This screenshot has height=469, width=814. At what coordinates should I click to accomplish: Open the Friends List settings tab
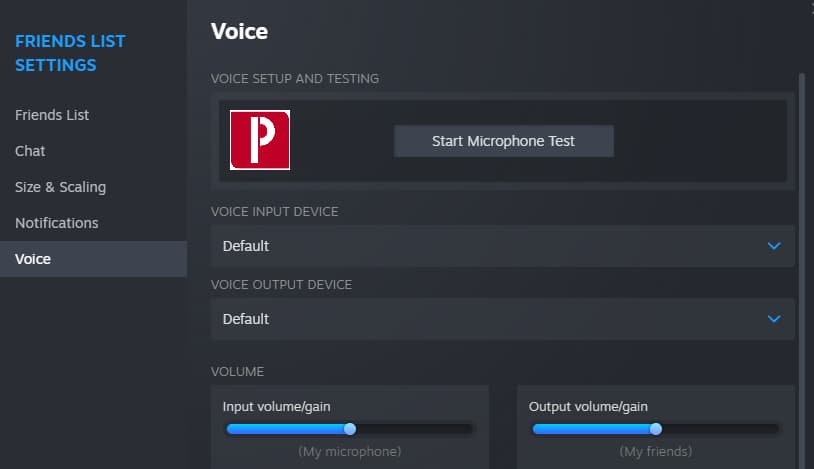(52, 115)
